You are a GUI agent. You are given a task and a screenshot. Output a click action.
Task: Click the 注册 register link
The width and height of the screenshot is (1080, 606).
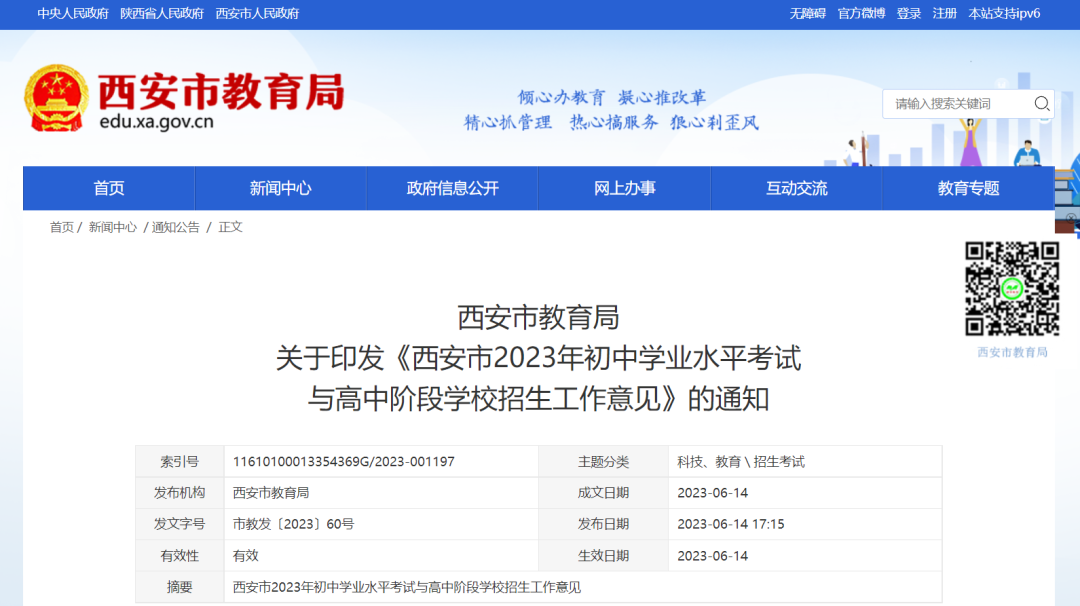[944, 14]
